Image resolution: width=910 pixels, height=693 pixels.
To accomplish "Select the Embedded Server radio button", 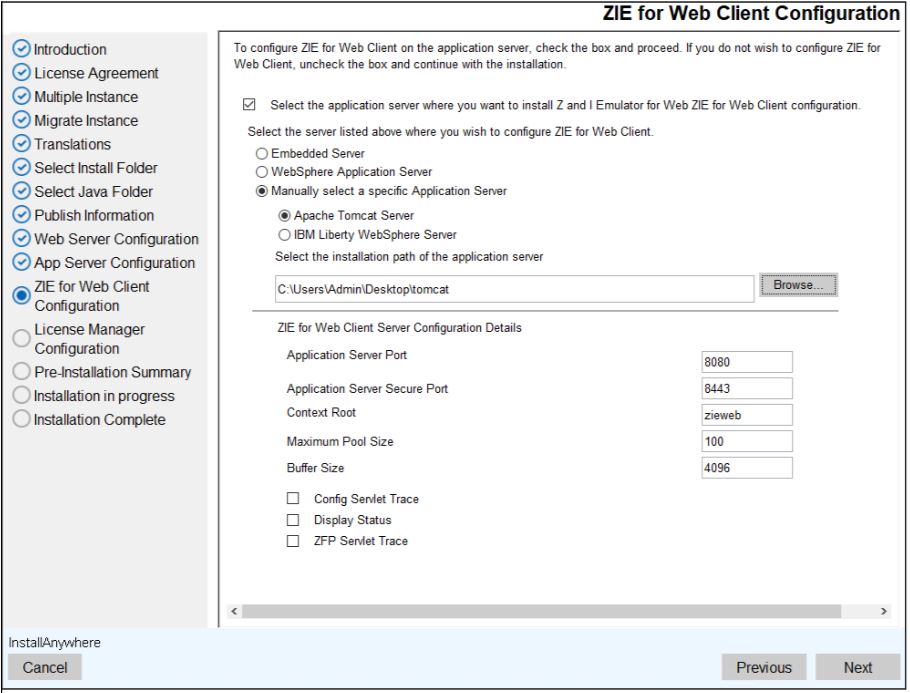I will point(262,153).
